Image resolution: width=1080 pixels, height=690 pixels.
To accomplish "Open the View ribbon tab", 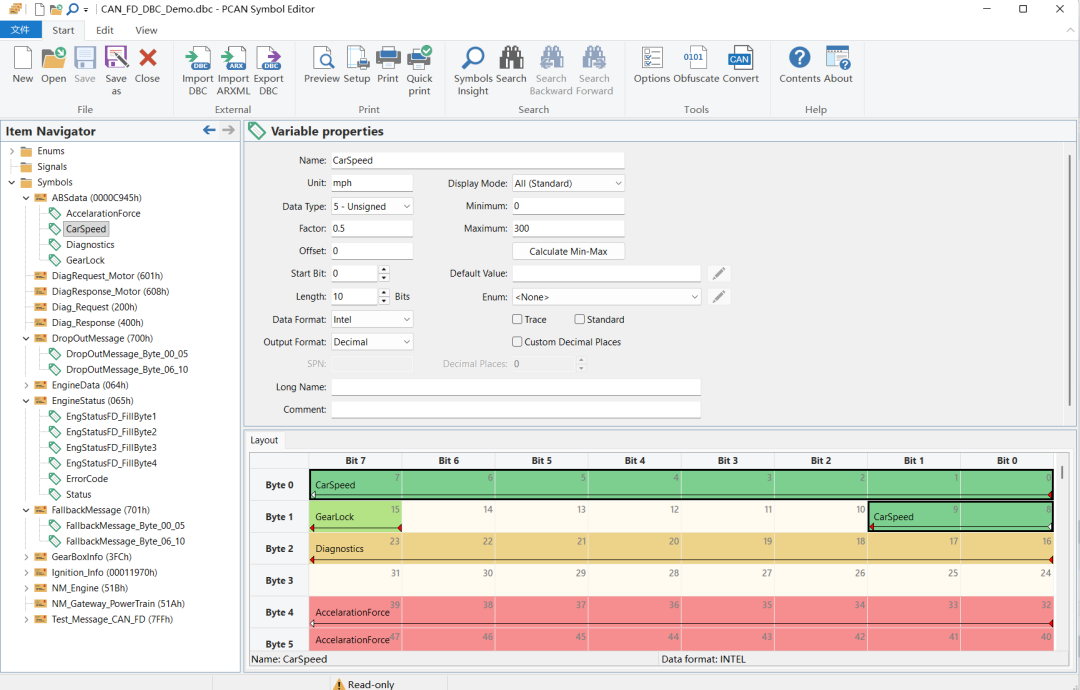I will pyautogui.click(x=146, y=30).
